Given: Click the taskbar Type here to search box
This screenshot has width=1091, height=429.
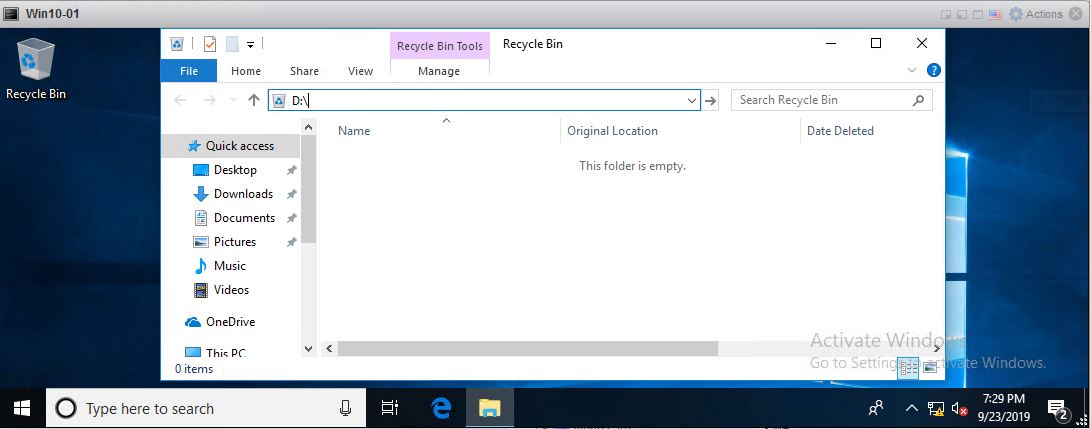Looking at the screenshot, I should [x=206, y=408].
